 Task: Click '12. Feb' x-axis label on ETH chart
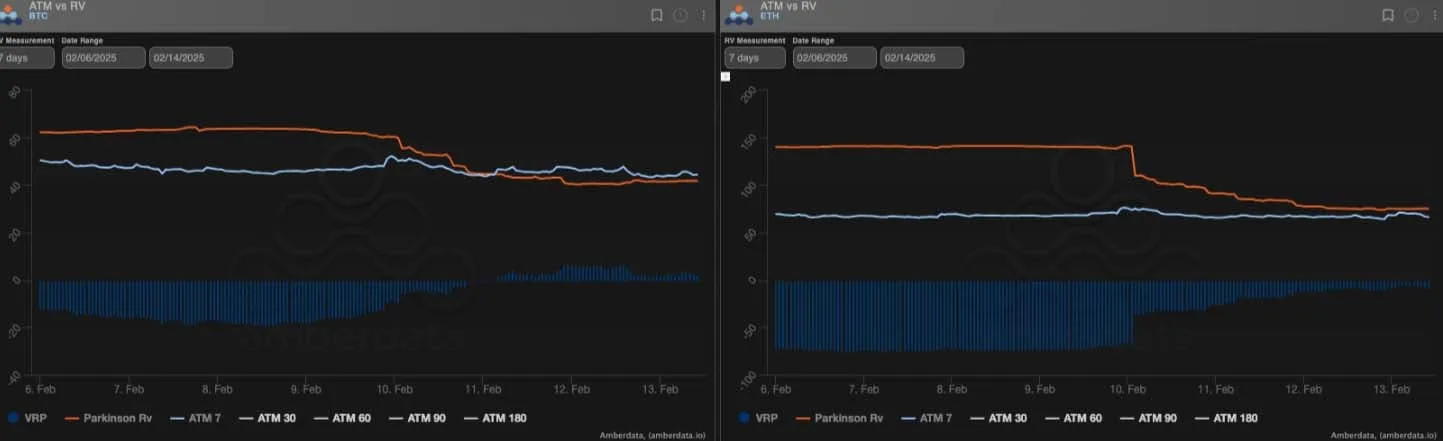[1303, 388]
